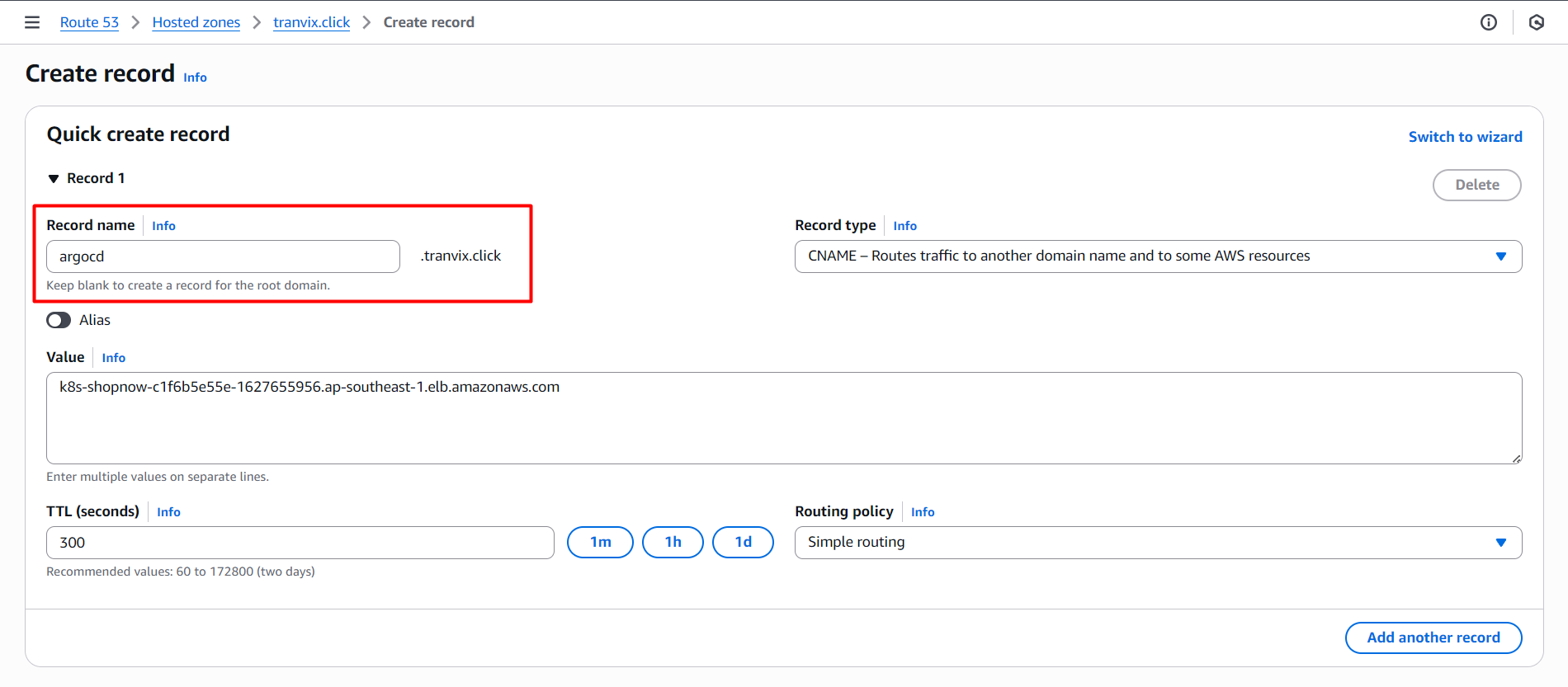Collapse the Record 1 section
The image size is (1568, 687).
[x=54, y=179]
